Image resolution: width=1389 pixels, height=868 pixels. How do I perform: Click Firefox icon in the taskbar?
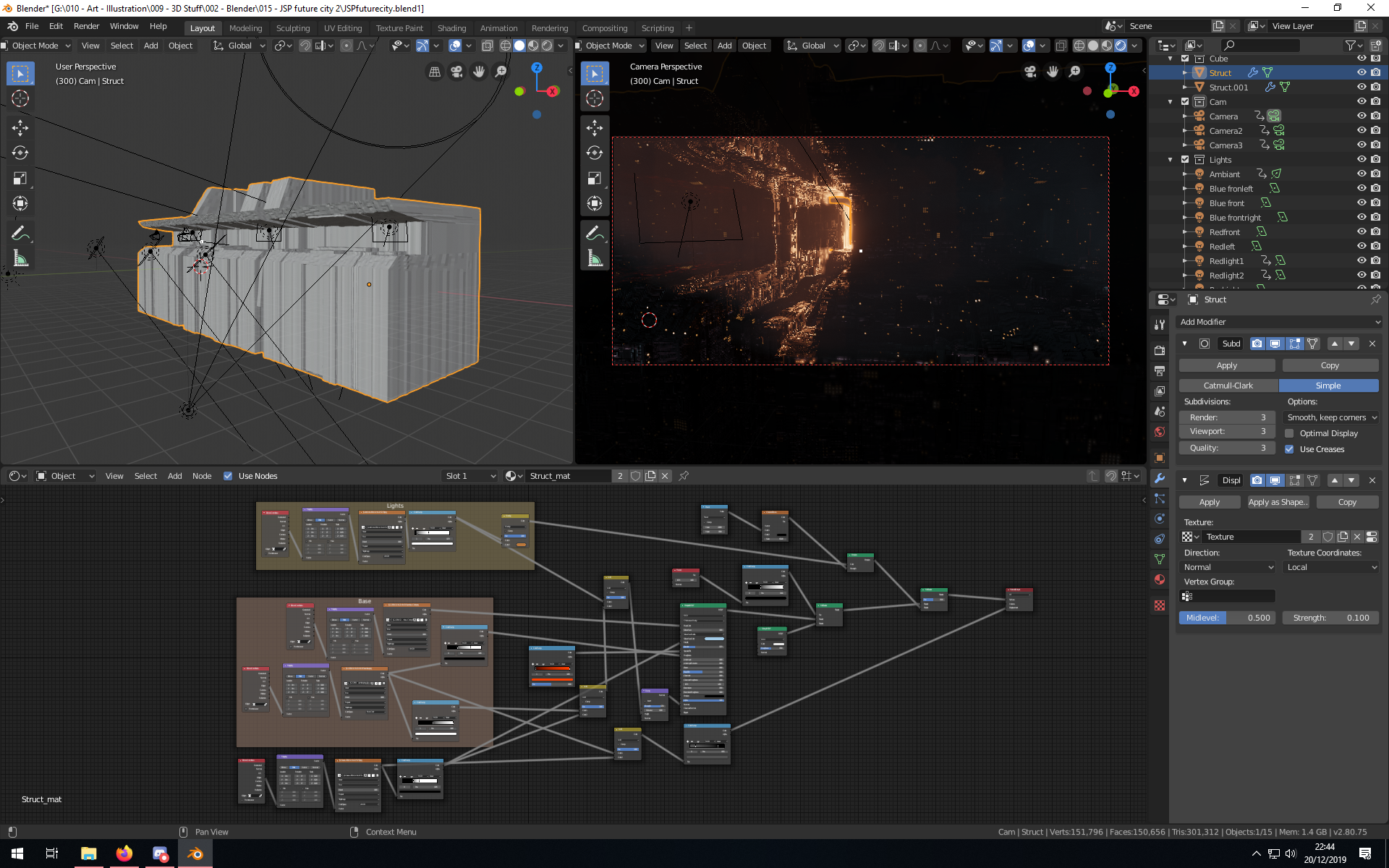click(124, 854)
